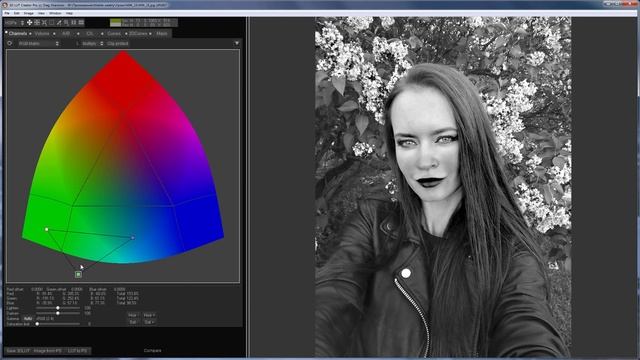The height and width of the screenshot is (360, 640).
Task: Toggle the Channels enable dot
Action: [x=6, y=32]
